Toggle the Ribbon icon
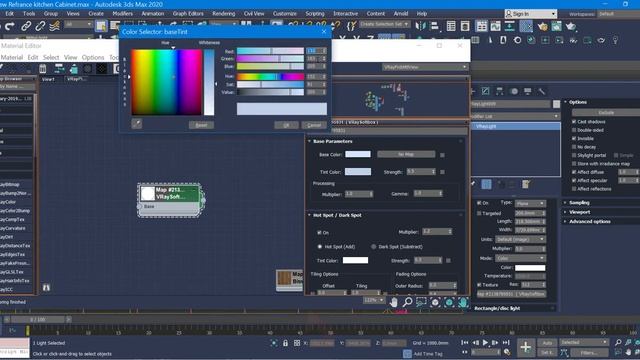The height and width of the screenshot is (360, 640). (x=482, y=27)
